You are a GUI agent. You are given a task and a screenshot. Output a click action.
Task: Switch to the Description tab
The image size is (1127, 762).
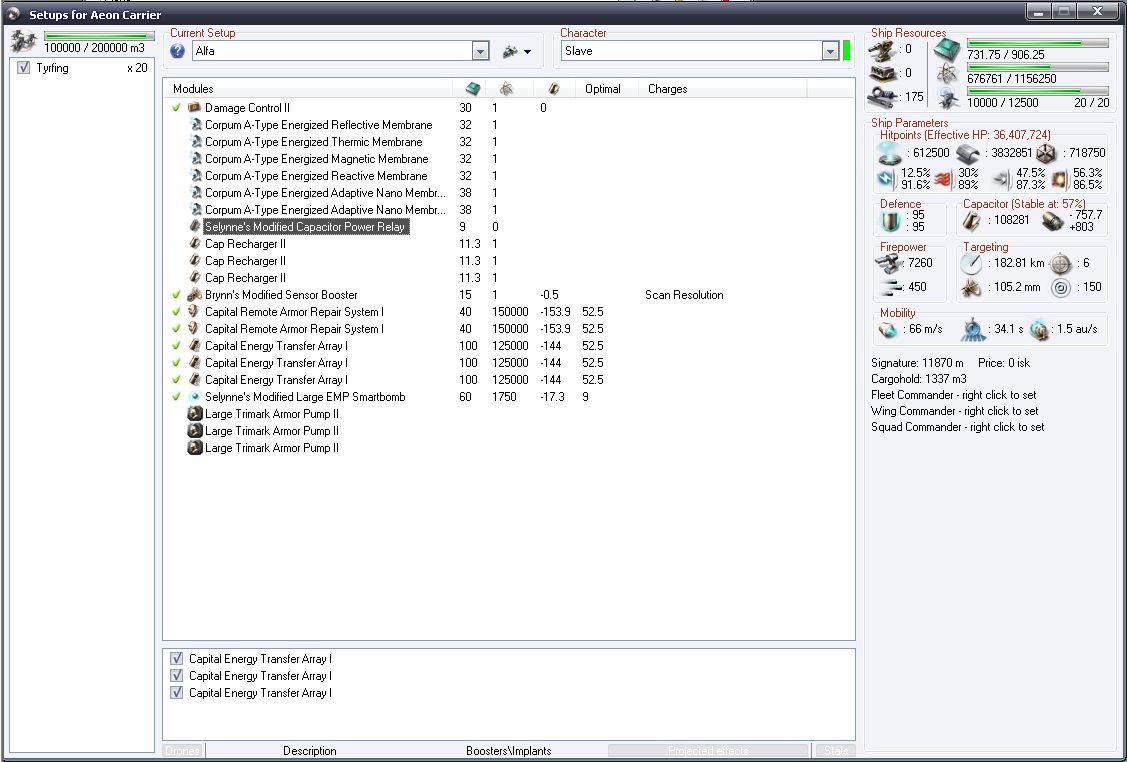[x=310, y=750]
